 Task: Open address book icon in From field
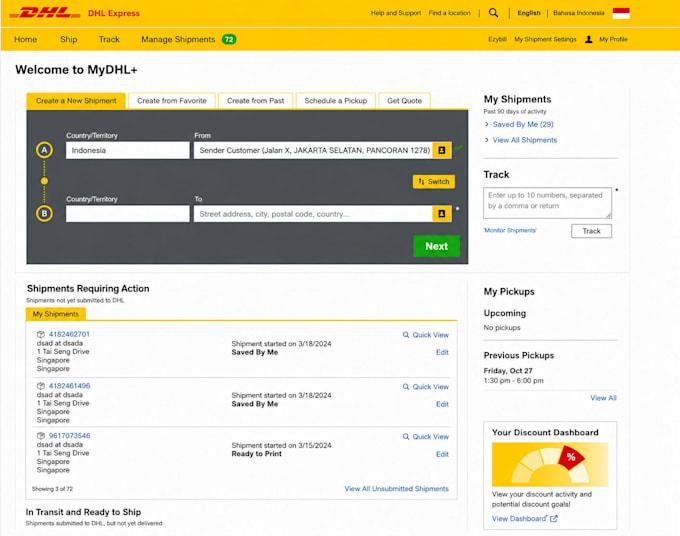click(442, 150)
